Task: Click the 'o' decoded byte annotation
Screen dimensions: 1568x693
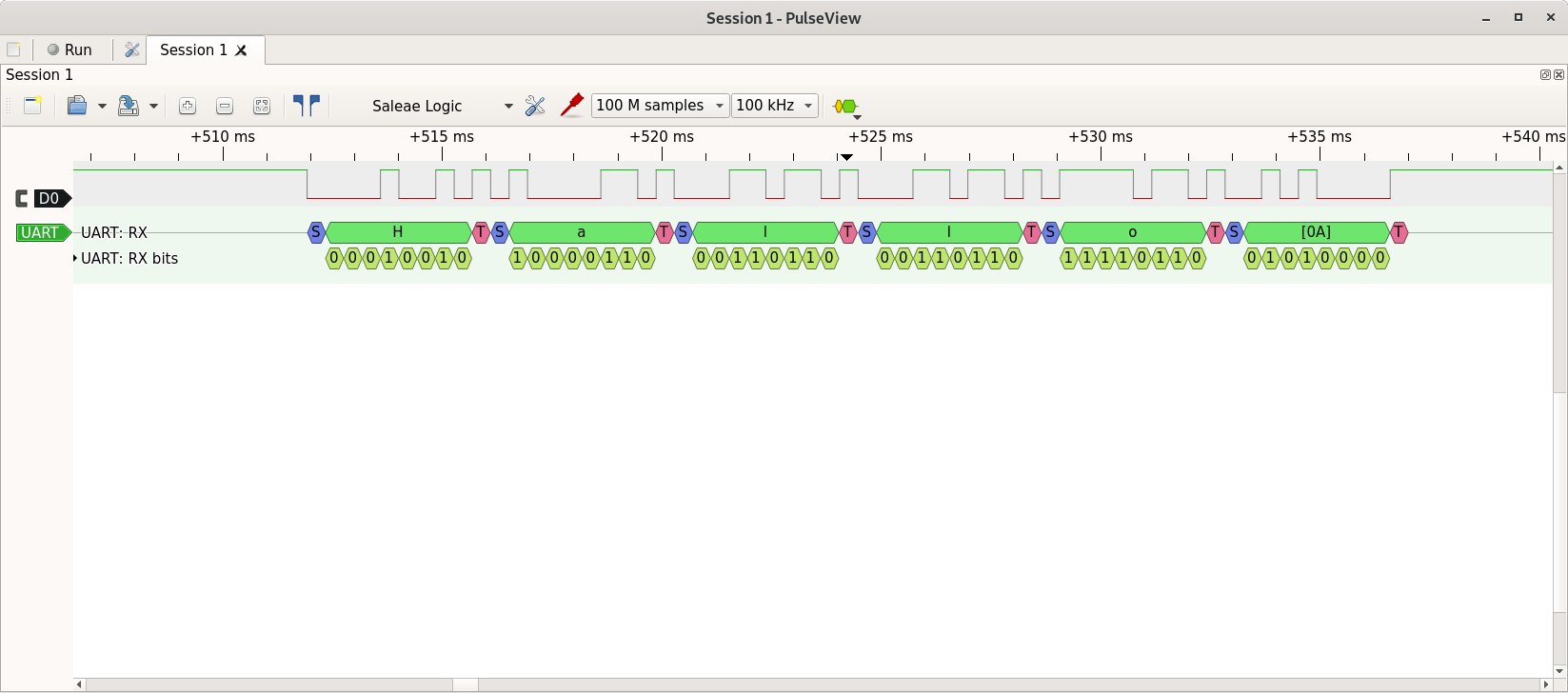Action: coord(1132,232)
